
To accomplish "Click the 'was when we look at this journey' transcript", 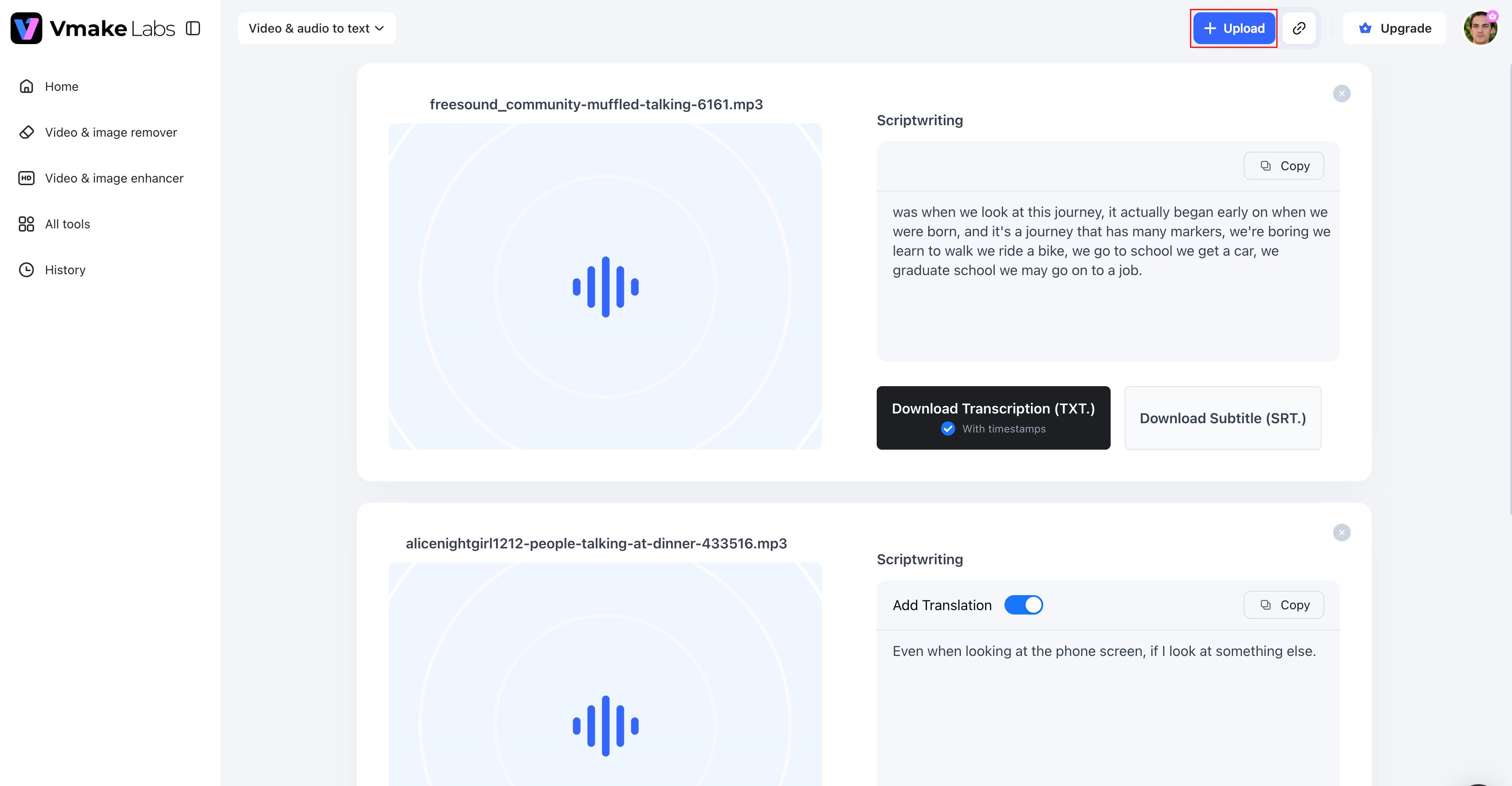I will [1111, 241].
